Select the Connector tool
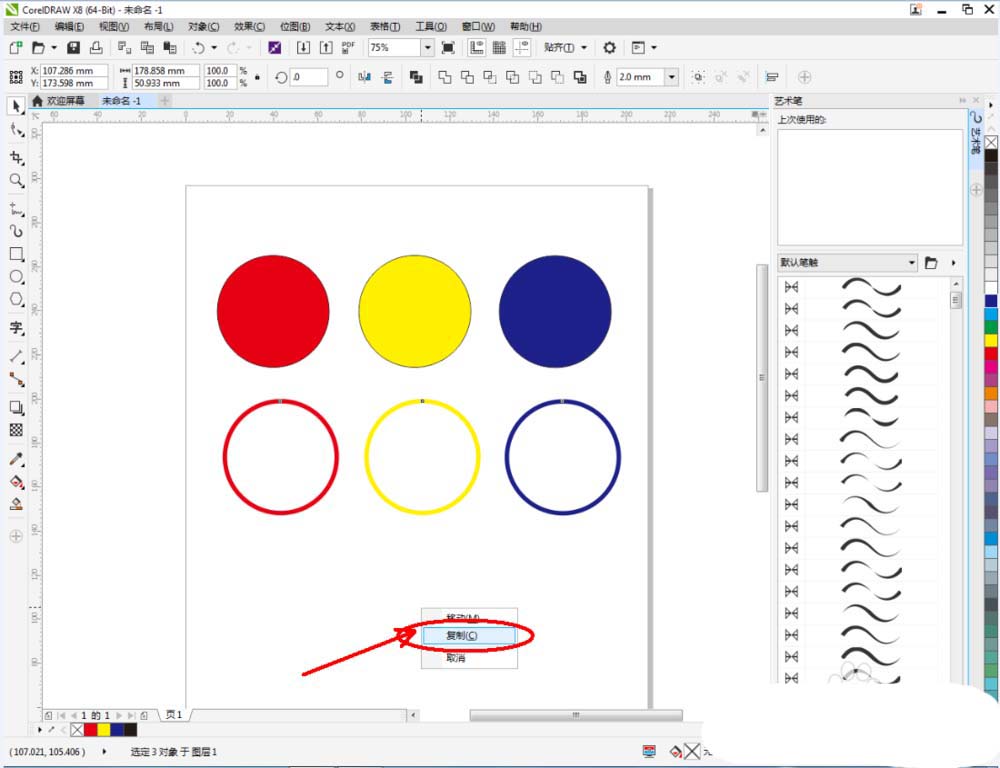 pyautogui.click(x=17, y=380)
